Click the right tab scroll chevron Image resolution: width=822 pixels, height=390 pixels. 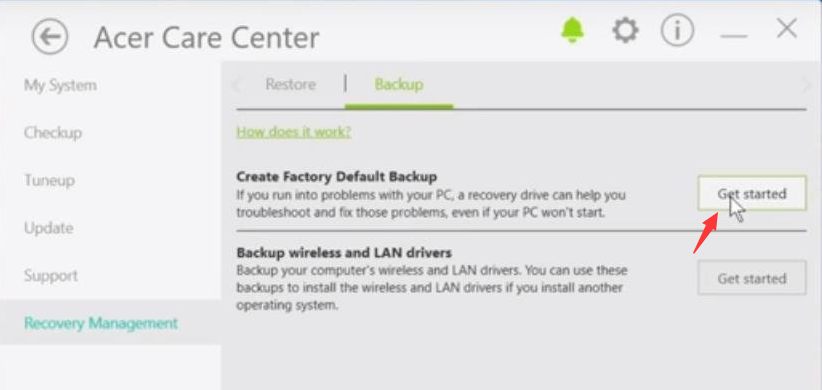pos(806,85)
